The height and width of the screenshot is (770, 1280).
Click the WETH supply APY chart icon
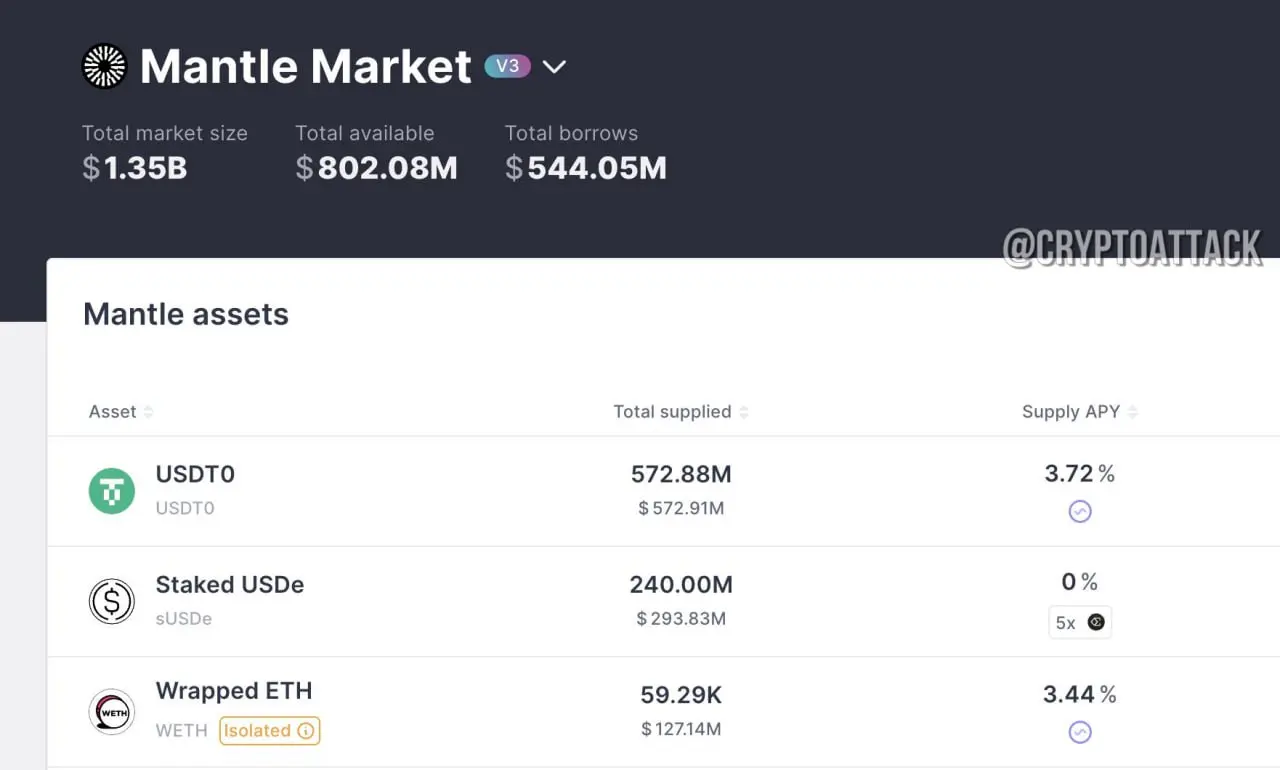[1080, 732]
